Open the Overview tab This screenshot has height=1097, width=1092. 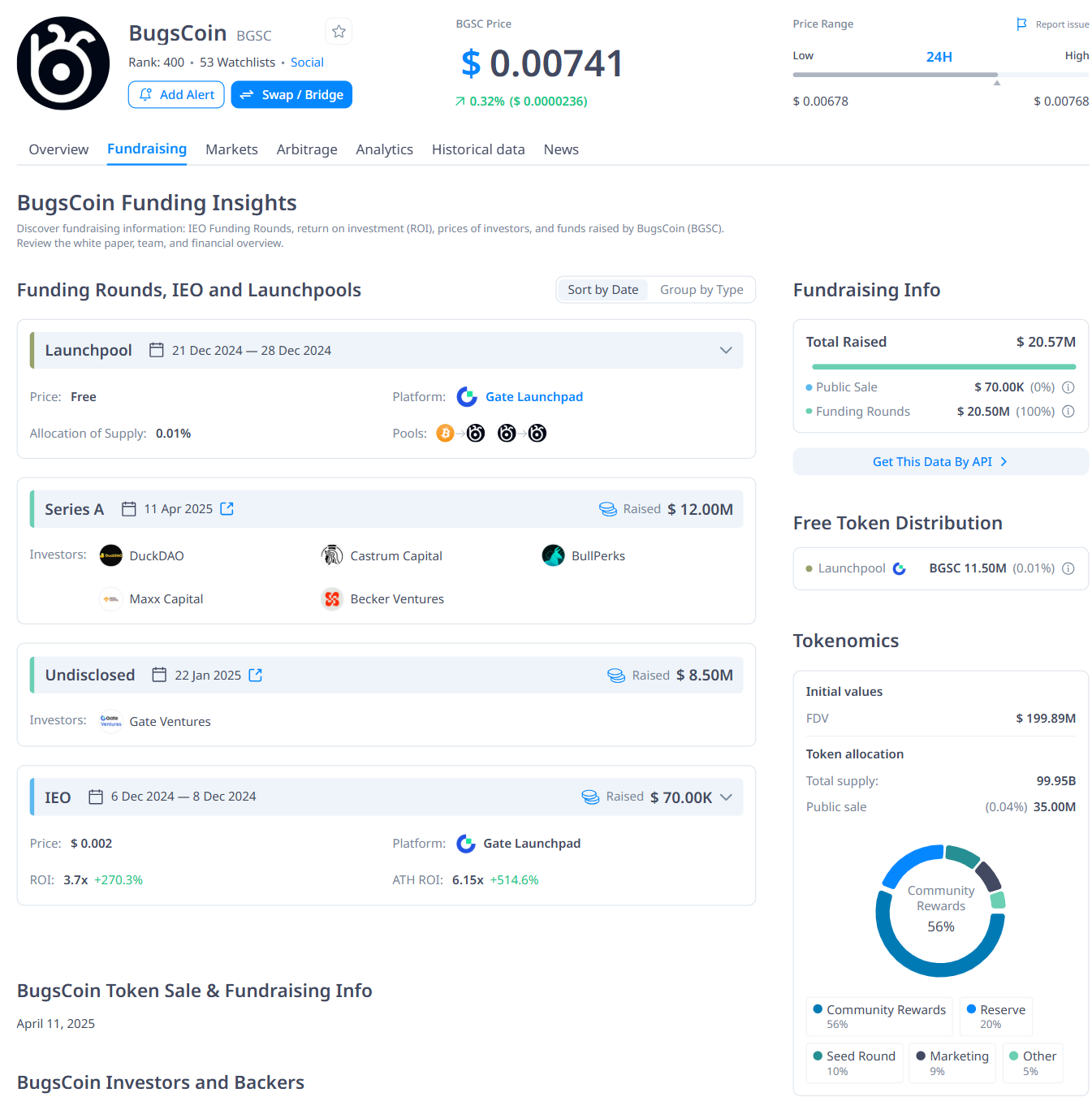point(58,149)
